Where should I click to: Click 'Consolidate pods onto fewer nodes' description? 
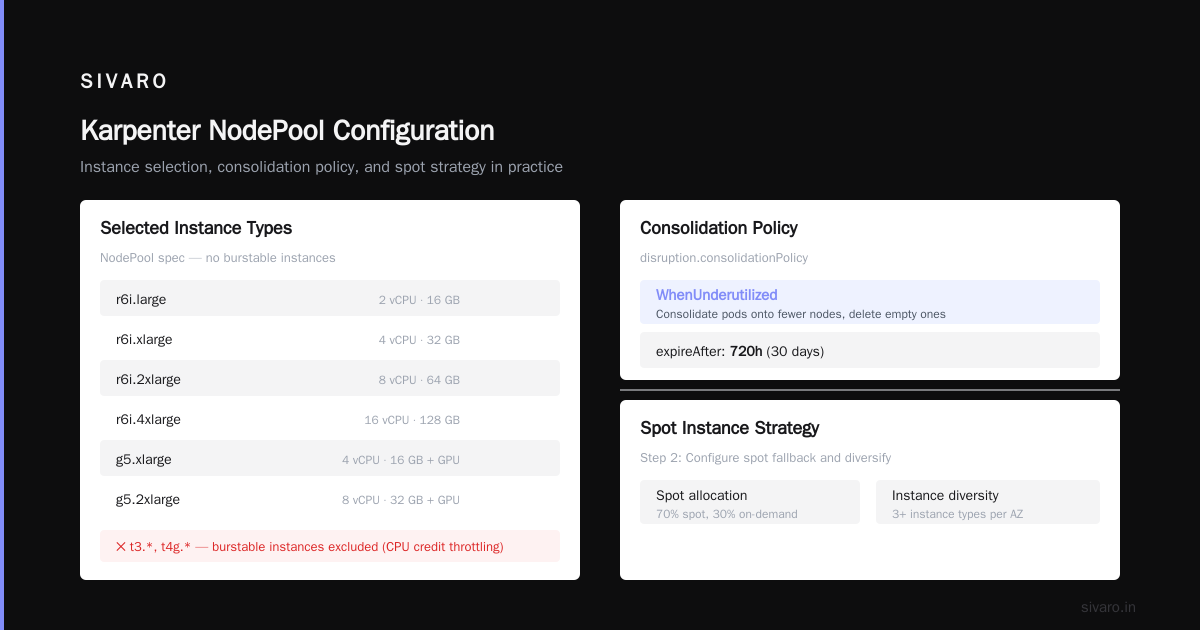[x=801, y=314]
